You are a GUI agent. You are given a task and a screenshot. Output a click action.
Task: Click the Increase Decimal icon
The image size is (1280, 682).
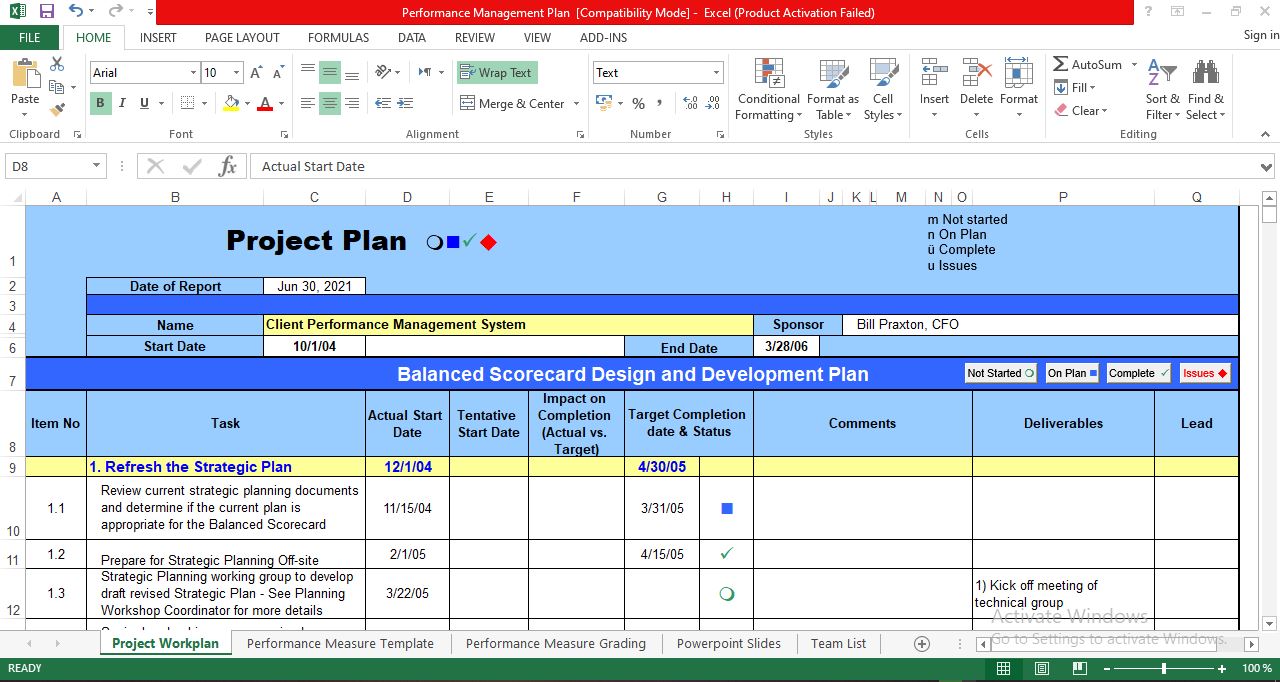pyautogui.click(x=690, y=102)
